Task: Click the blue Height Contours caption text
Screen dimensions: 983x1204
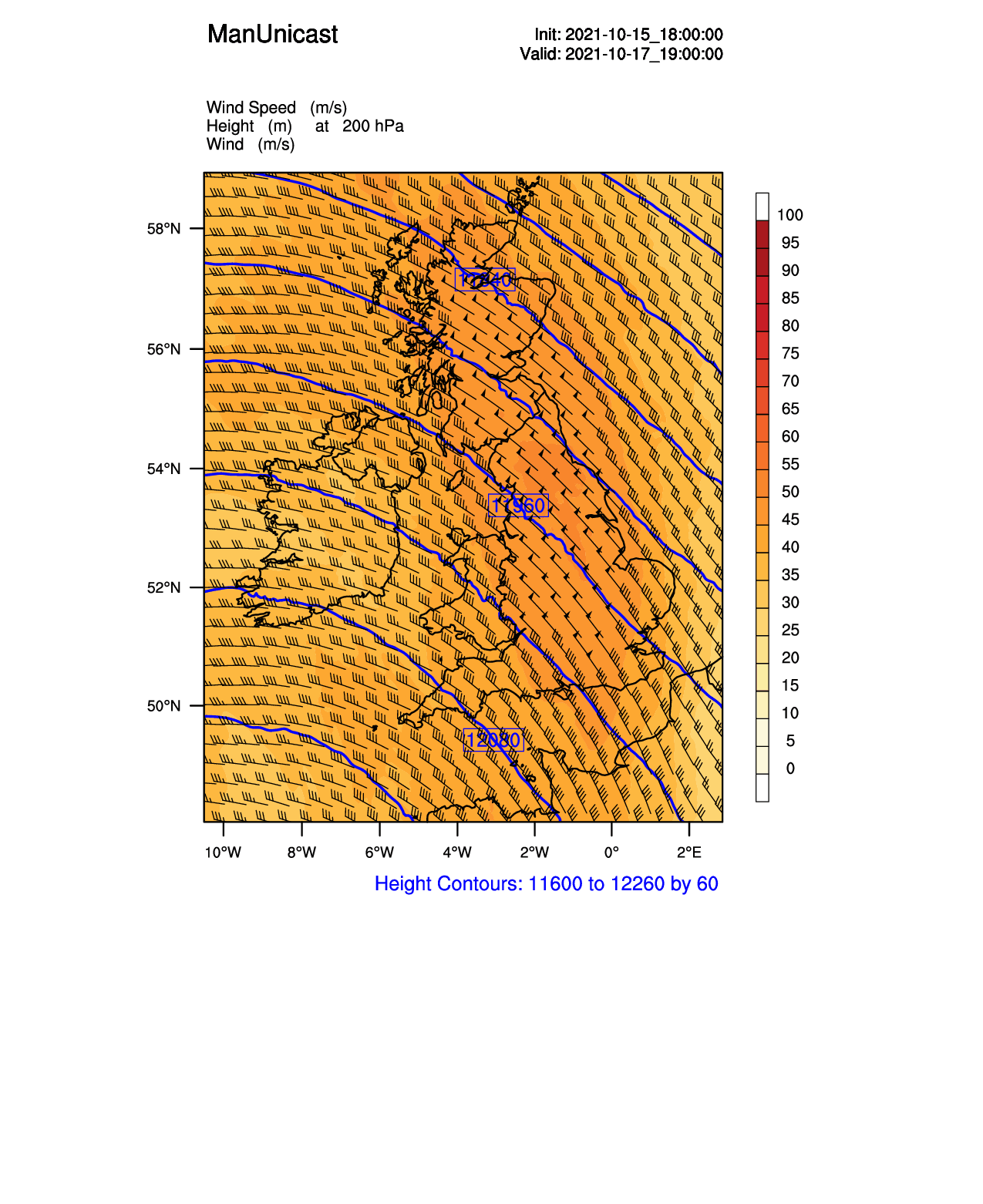Action: [546, 883]
